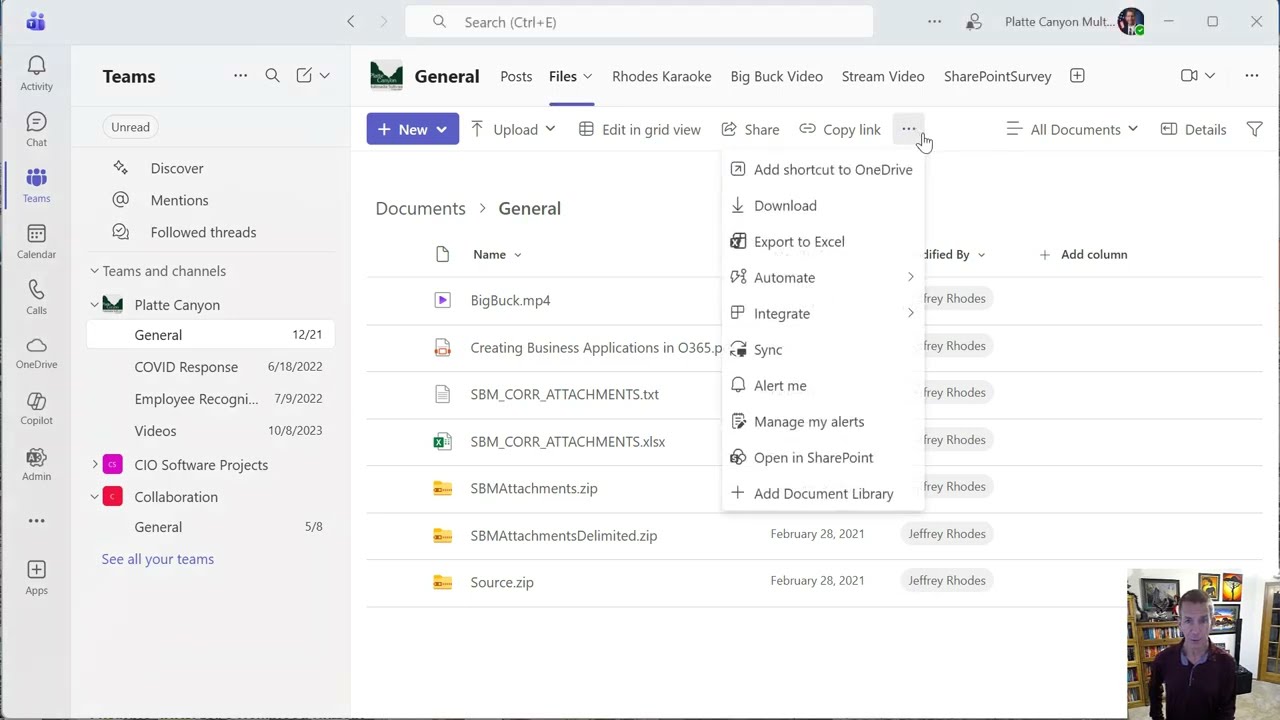Open the filter pane funnel icon
The width and height of the screenshot is (1280, 720).
point(1254,129)
